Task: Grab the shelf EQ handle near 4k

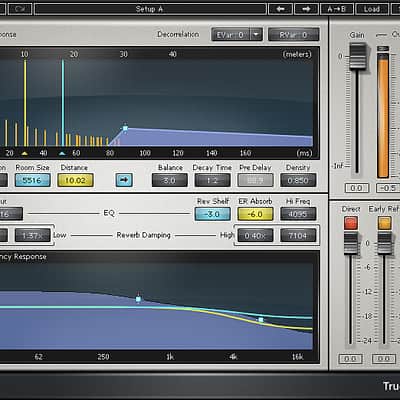Action: point(261,320)
